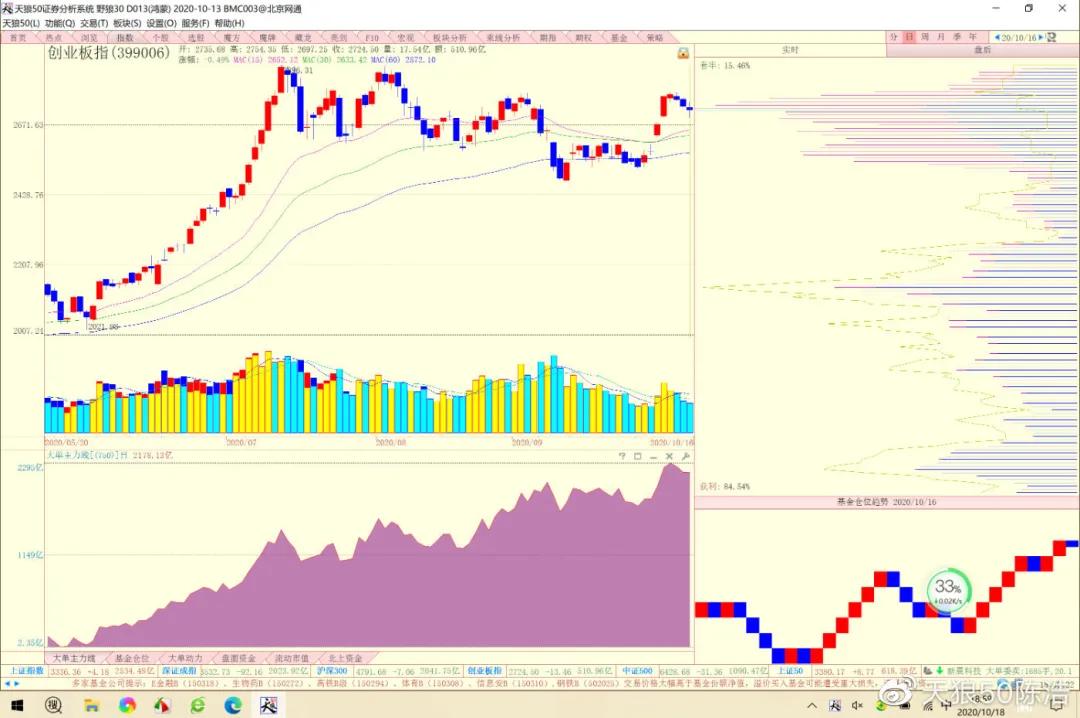Click the volume muted tray icon
The width and height of the screenshot is (1080, 718).
[858, 705]
